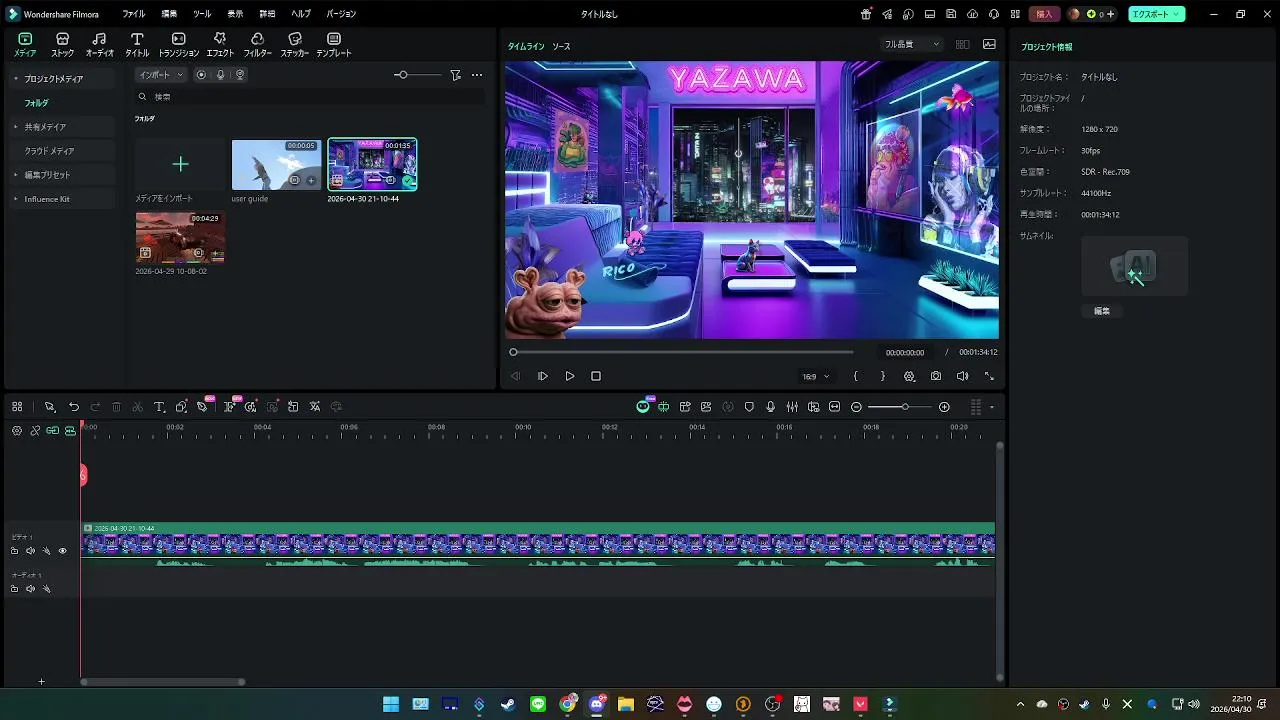Take a snapshot with the camera icon

pos(936,376)
